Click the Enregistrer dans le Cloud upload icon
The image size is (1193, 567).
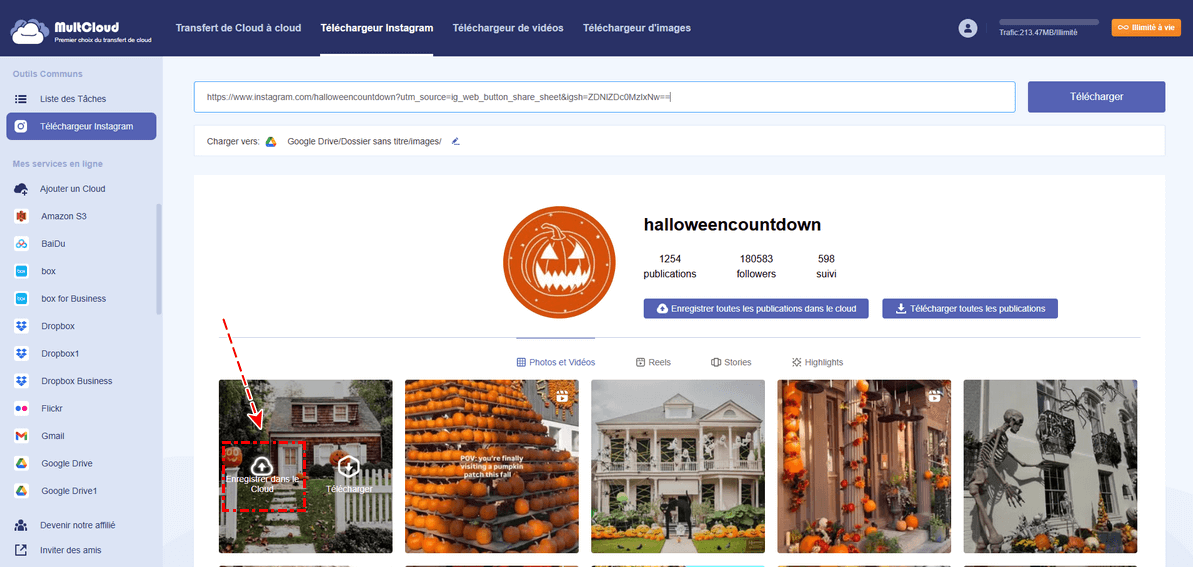[261, 464]
